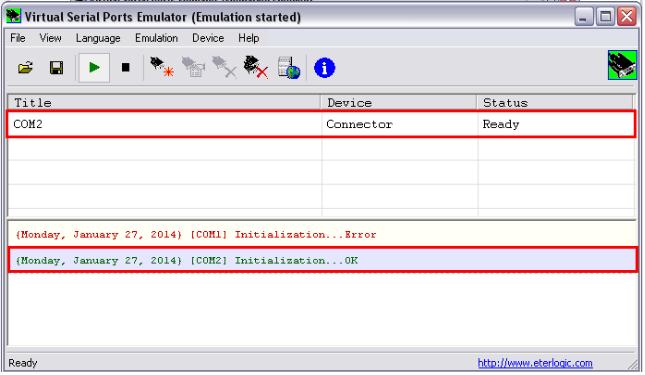
Task: Minimize the Virtual Serial Ports Emulator window
Action: (583, 16)
